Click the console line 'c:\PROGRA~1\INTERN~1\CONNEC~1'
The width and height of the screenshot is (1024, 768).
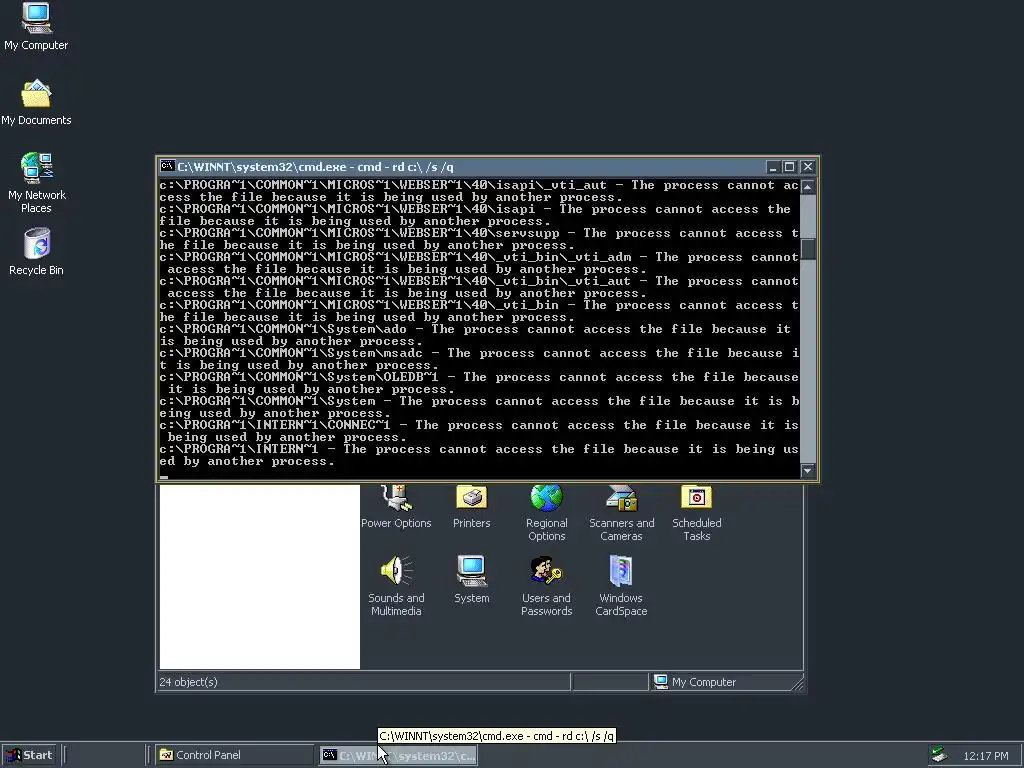[479, 431]
